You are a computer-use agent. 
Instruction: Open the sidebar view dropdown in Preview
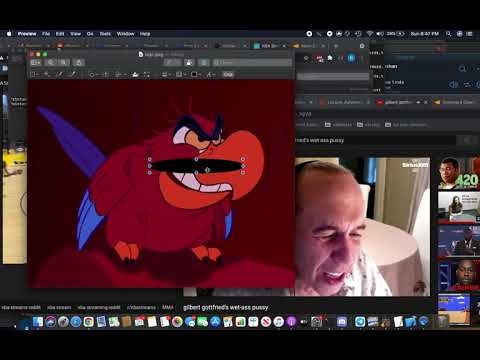coord(35,62)
